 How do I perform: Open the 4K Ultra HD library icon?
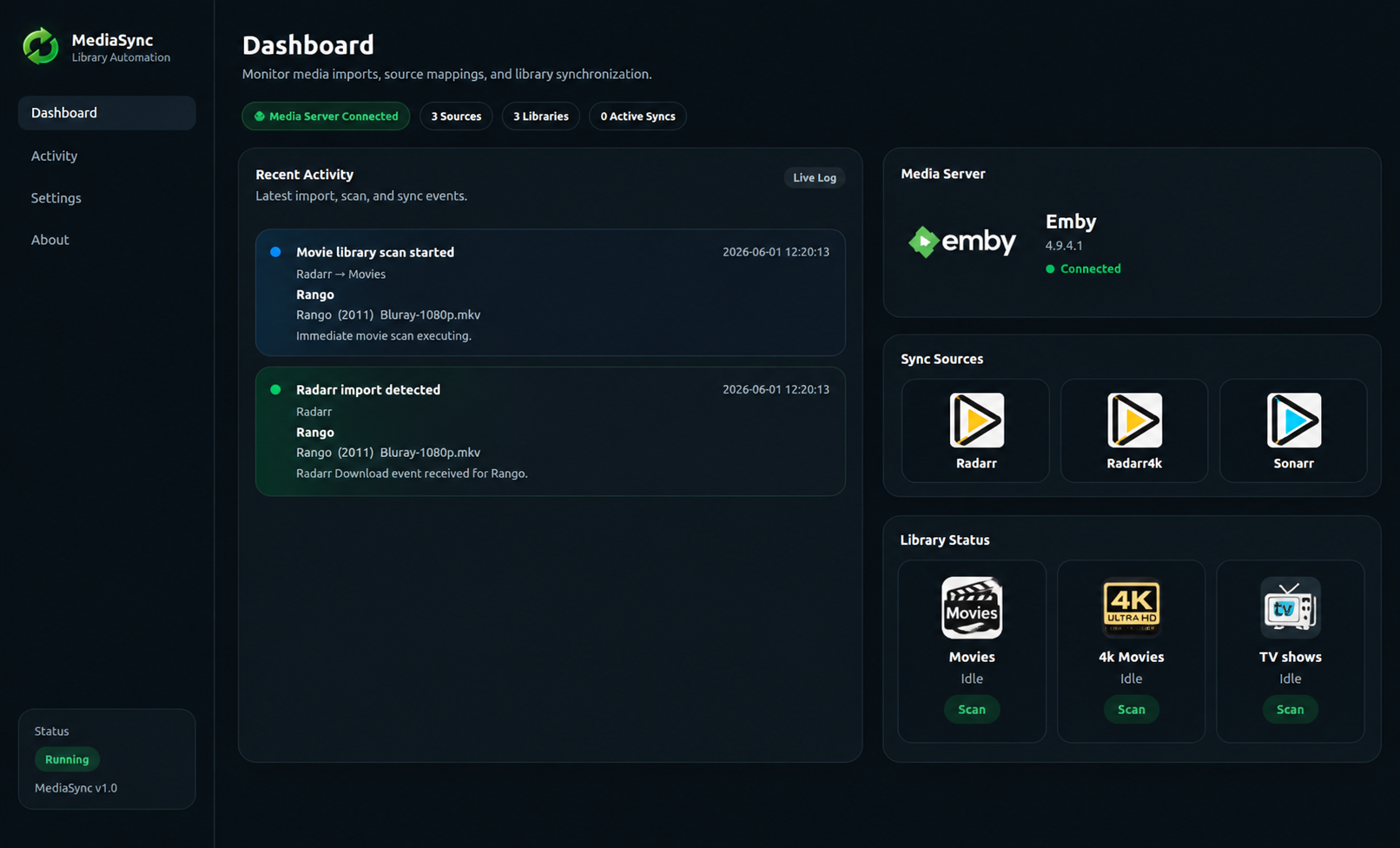[x=1131, y=607]
